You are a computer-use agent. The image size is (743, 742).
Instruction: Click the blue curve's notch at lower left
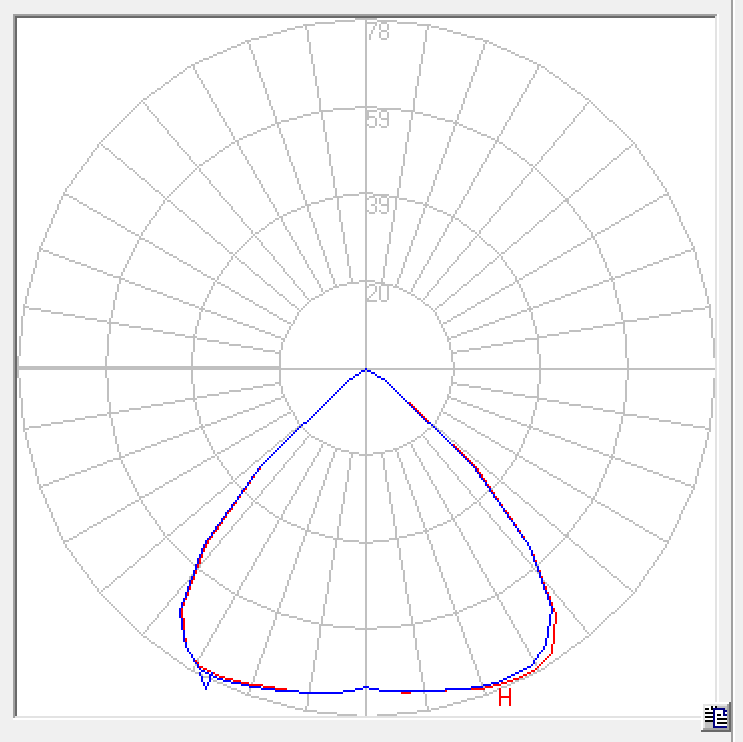206,684
